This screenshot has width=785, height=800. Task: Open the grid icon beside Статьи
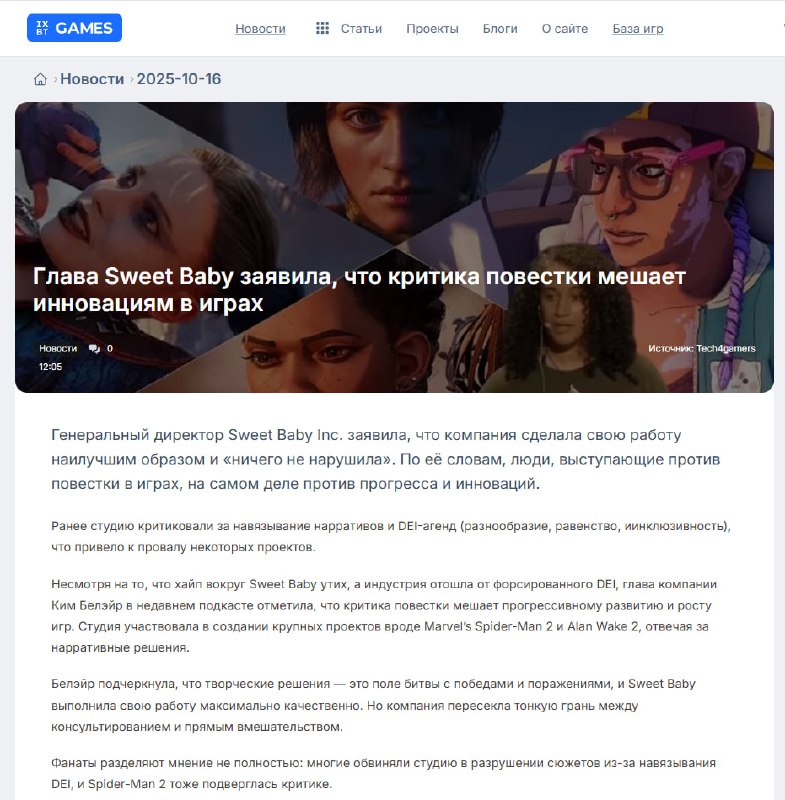coord(322,28)
